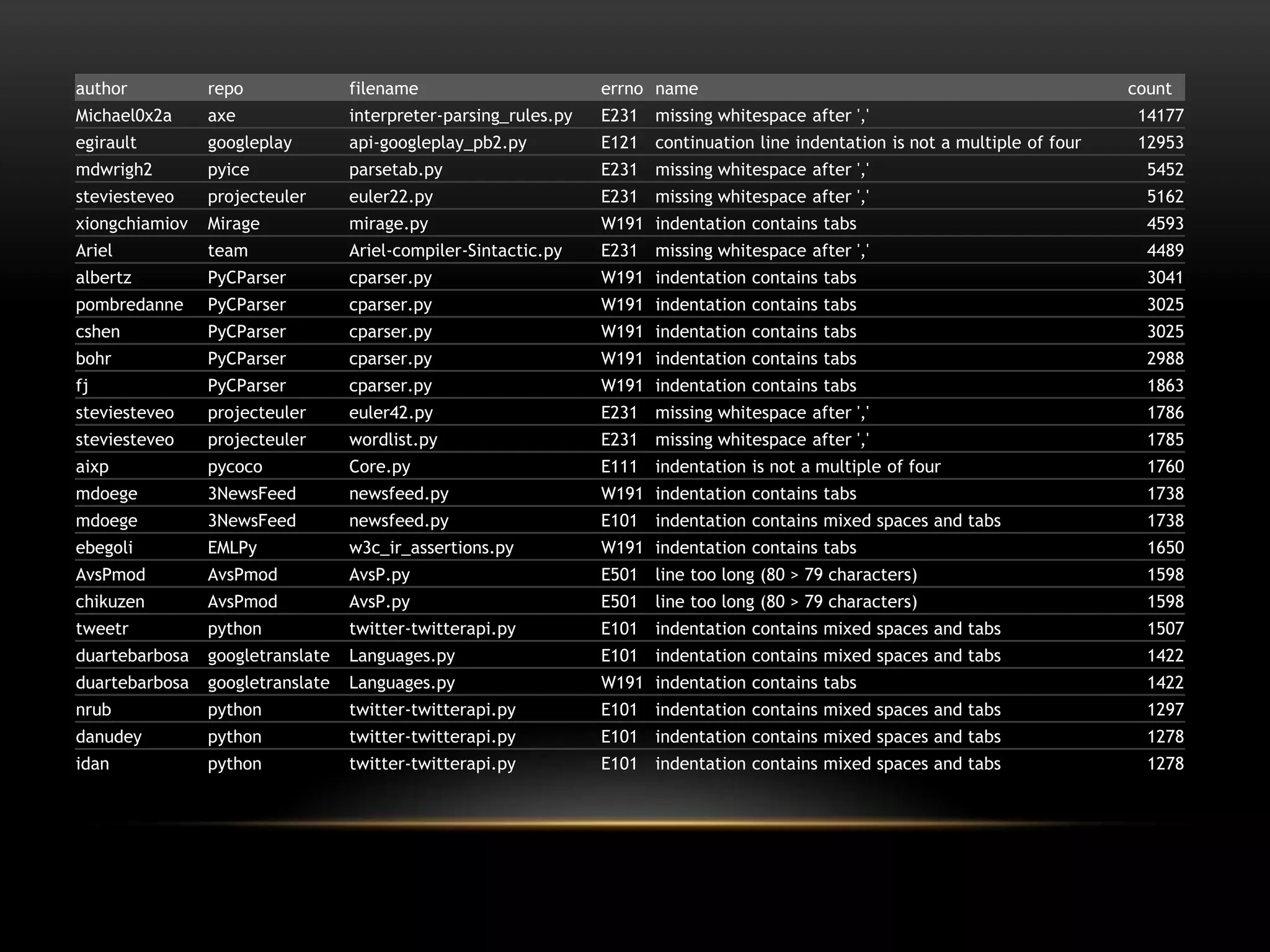
Task: Select author cell 'ebegoli'
Action: [104, 548]
